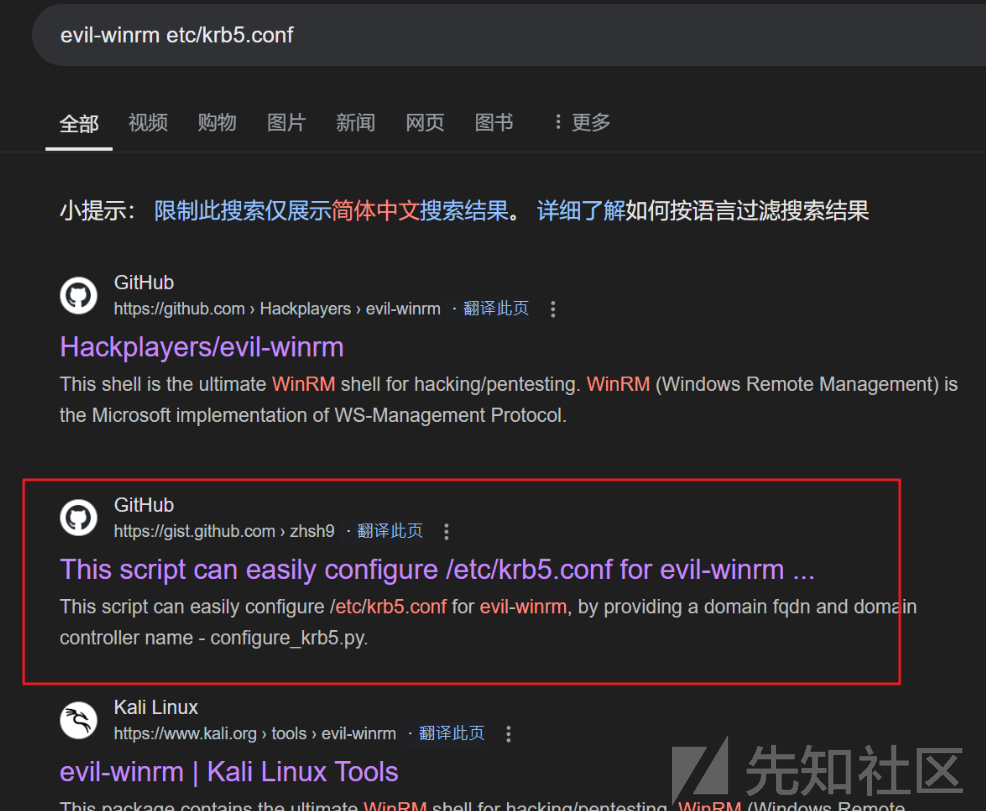Switch to the 图书 (Books) tab
Screen dimensions: 986x811
click(494, 122)
